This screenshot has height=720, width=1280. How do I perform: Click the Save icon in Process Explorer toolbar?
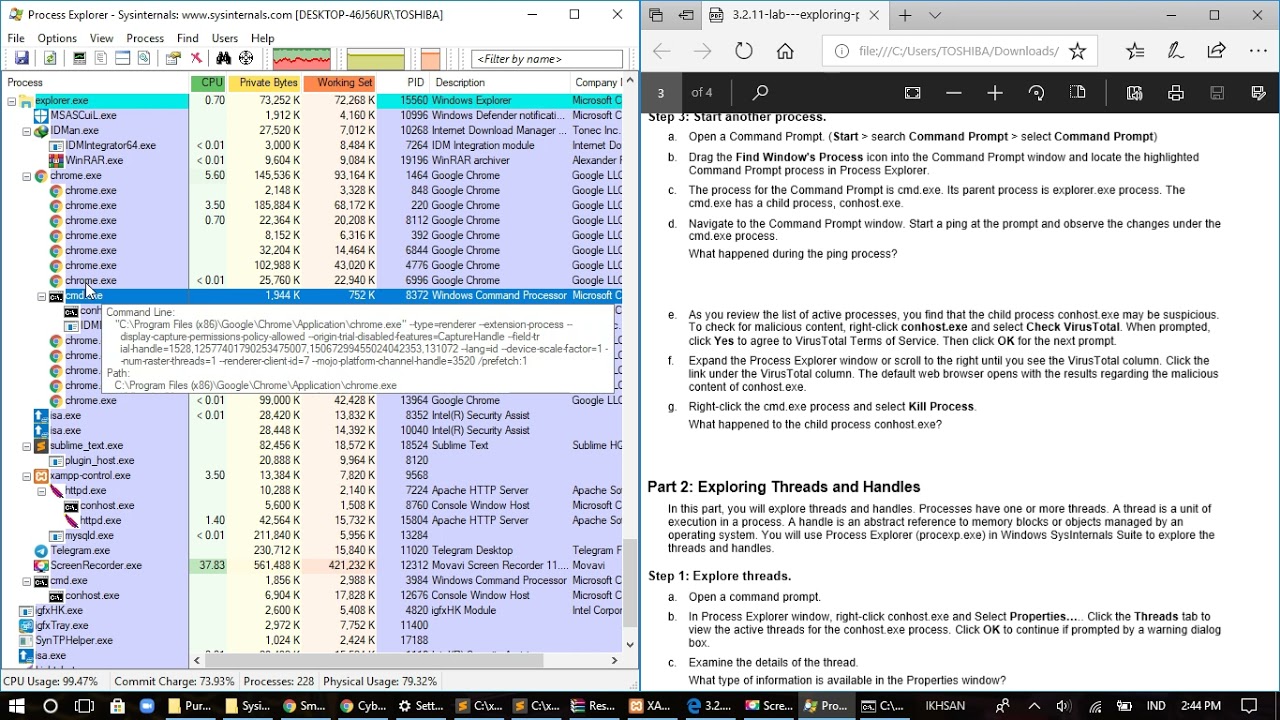[x=21, y=59]
